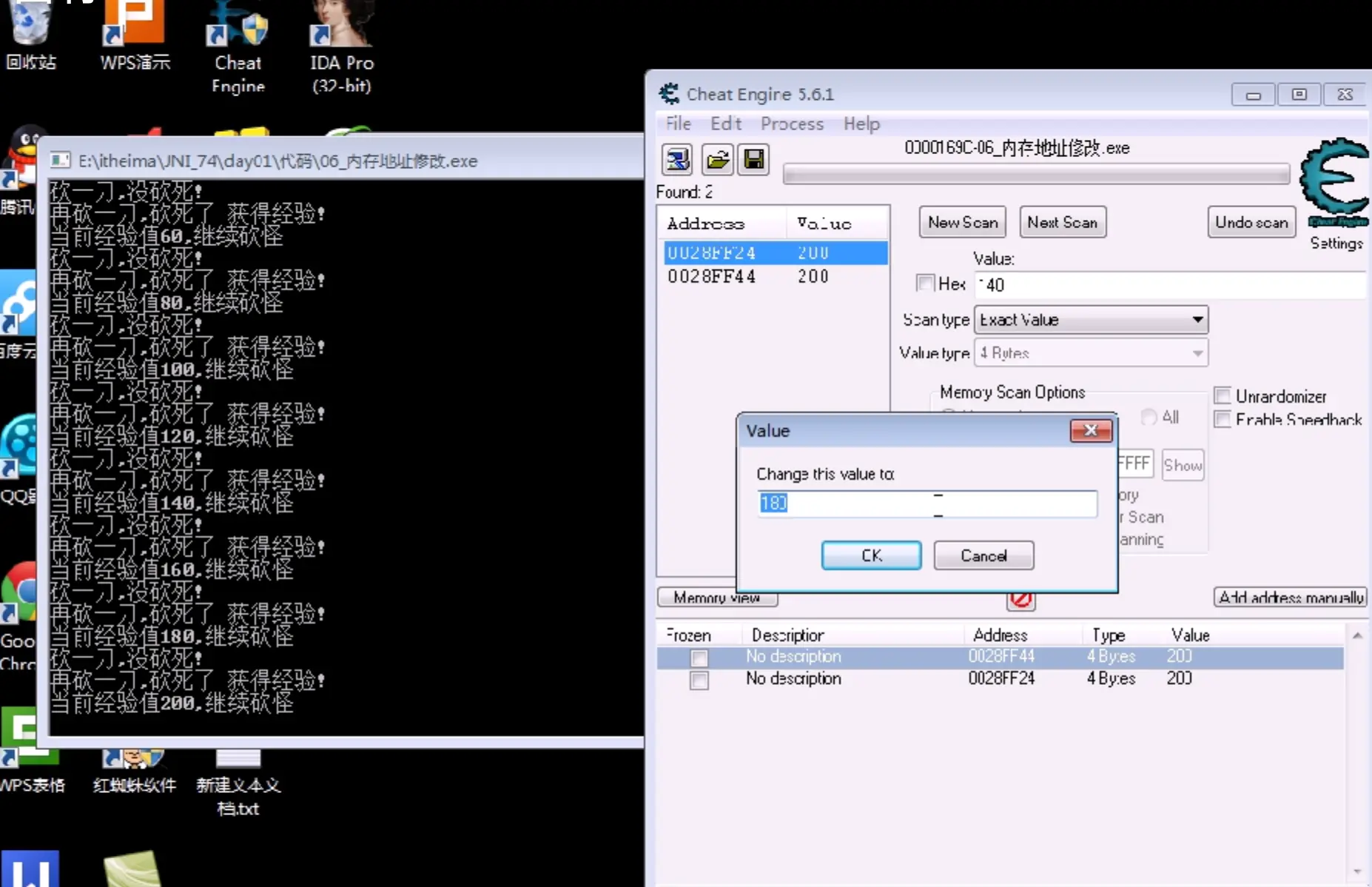Open the WPS presentation desktop shortcut
This screenshot has width=1372, height=887.
click(x=135, y=36)
